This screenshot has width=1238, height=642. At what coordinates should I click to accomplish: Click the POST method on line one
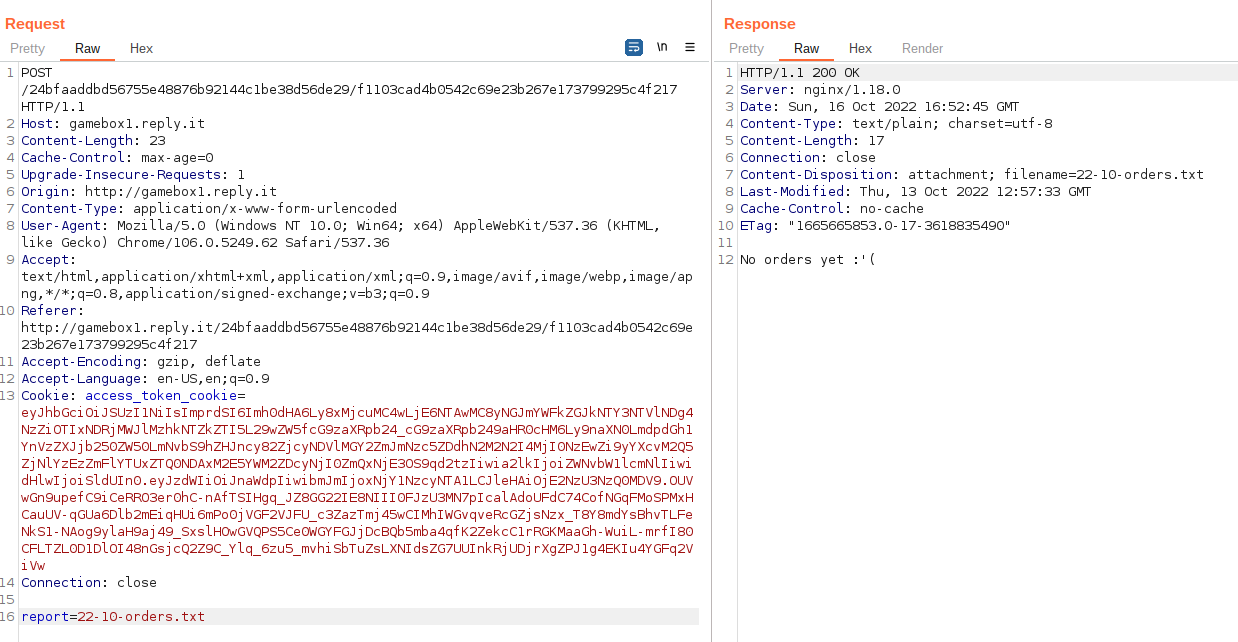click(37, 73)
